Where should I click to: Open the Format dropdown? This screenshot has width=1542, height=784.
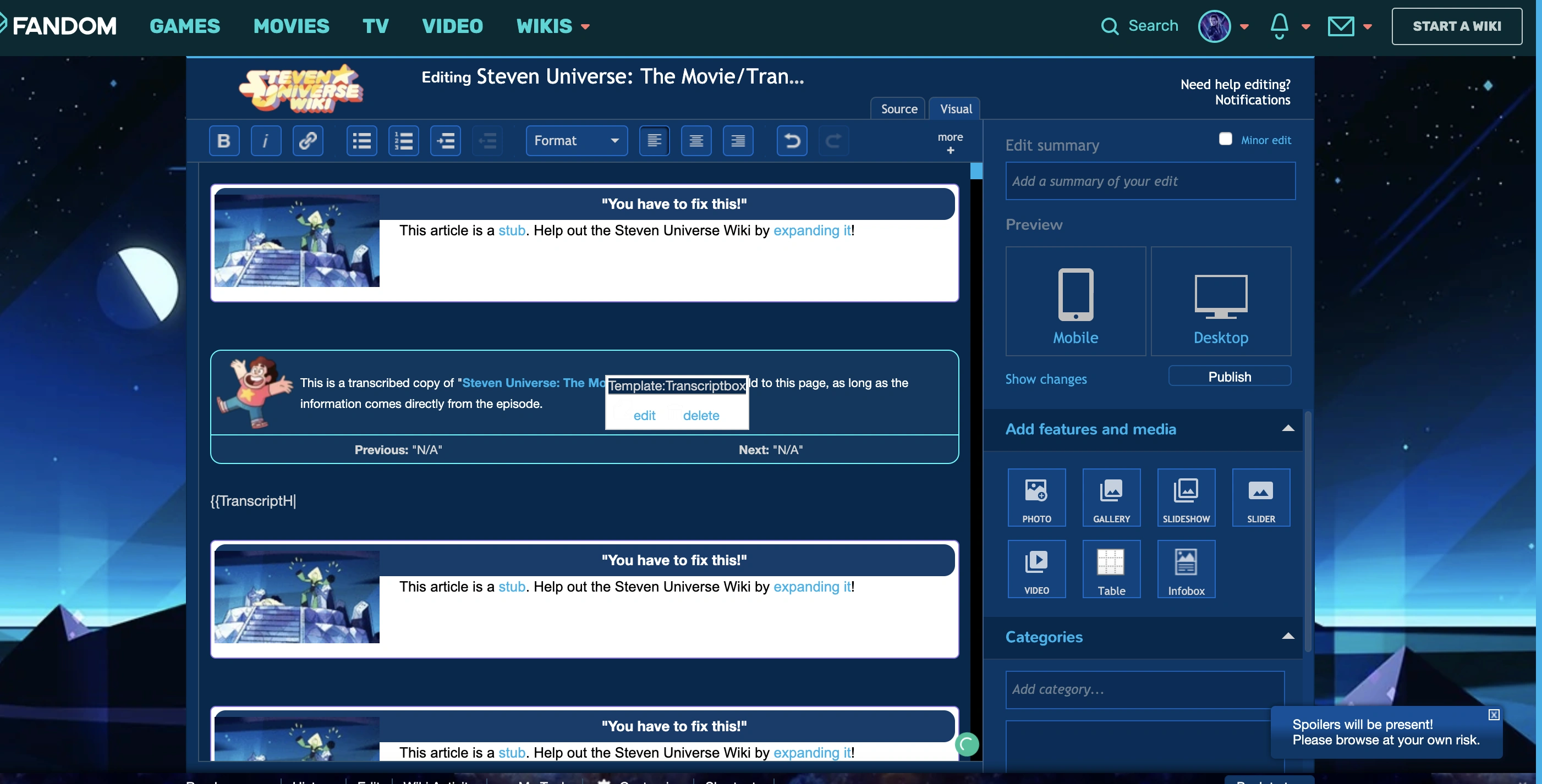[576, 141]
